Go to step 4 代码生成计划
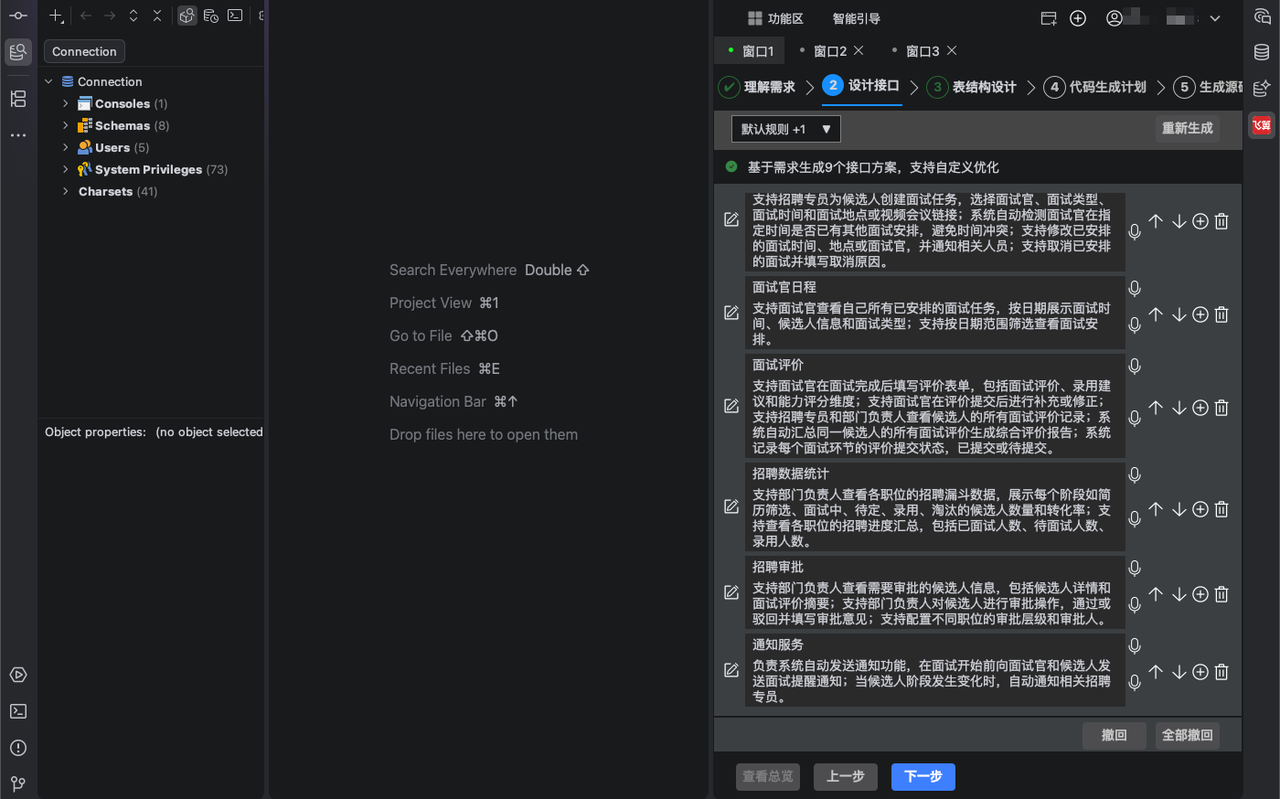 [1095, 87]
